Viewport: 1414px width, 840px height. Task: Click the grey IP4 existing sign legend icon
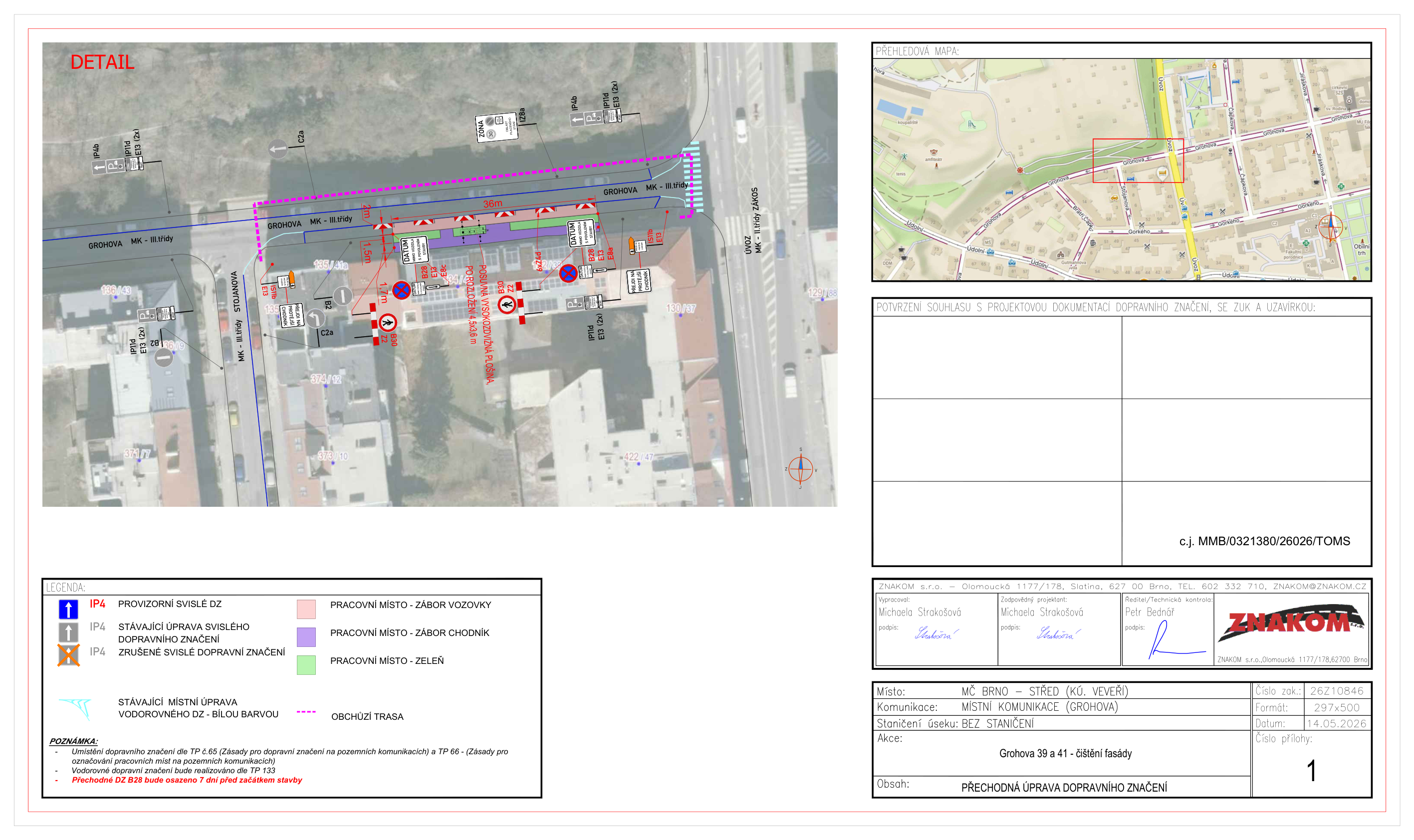(68, 632)
